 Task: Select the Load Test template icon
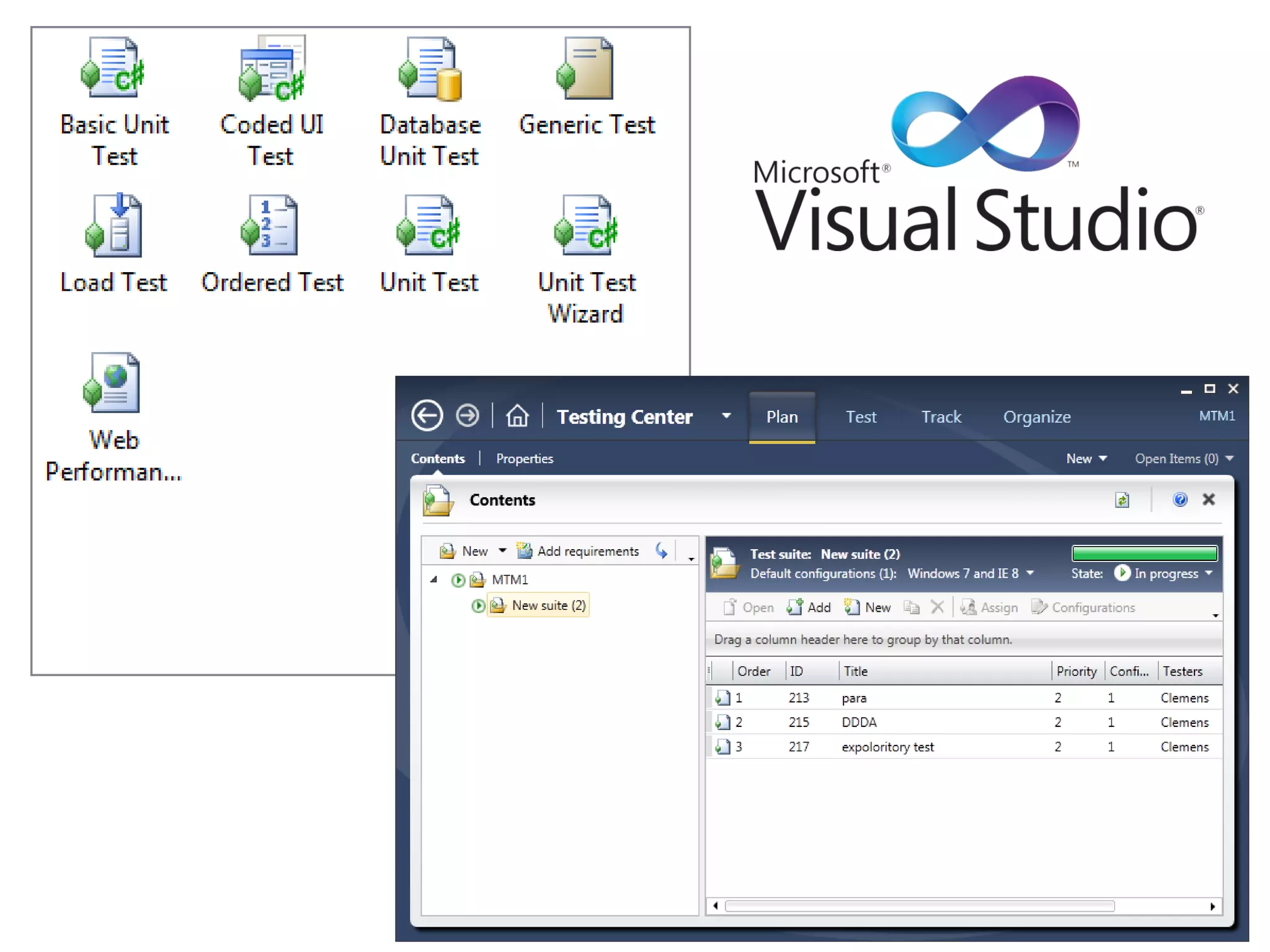coord(114,225)
